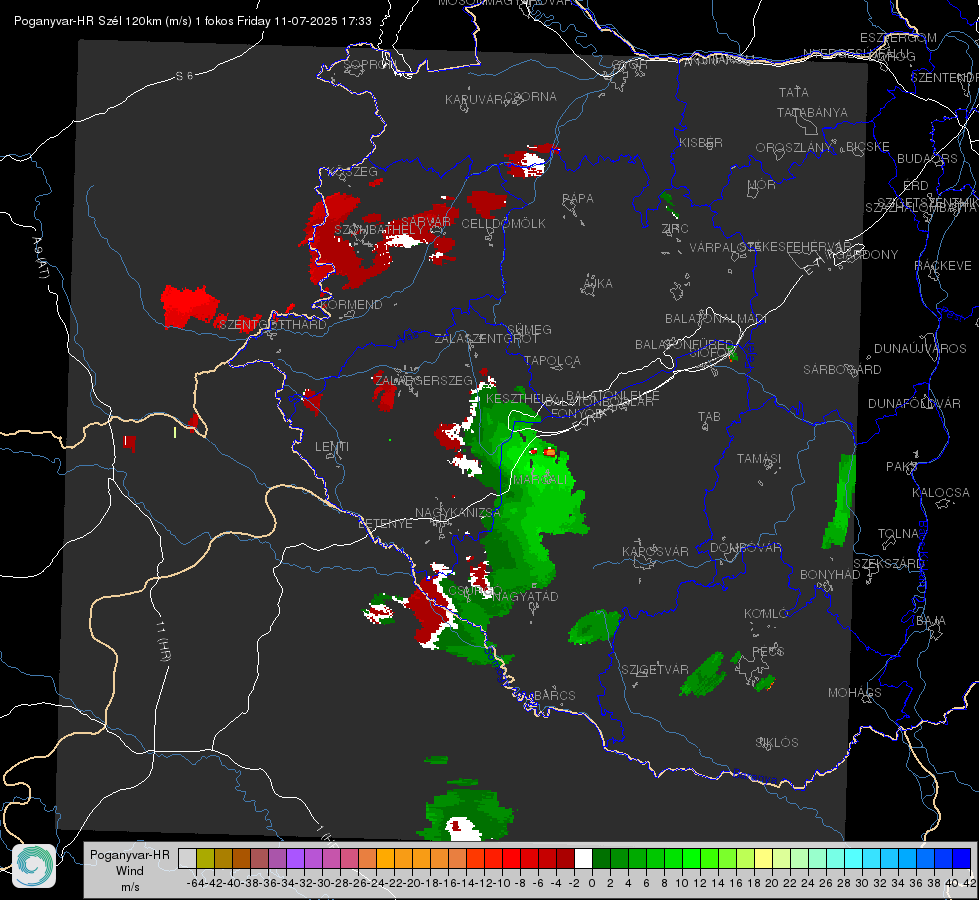
Task: Click the 0 value on the legend scale
Action: click(x=592, y=883)
